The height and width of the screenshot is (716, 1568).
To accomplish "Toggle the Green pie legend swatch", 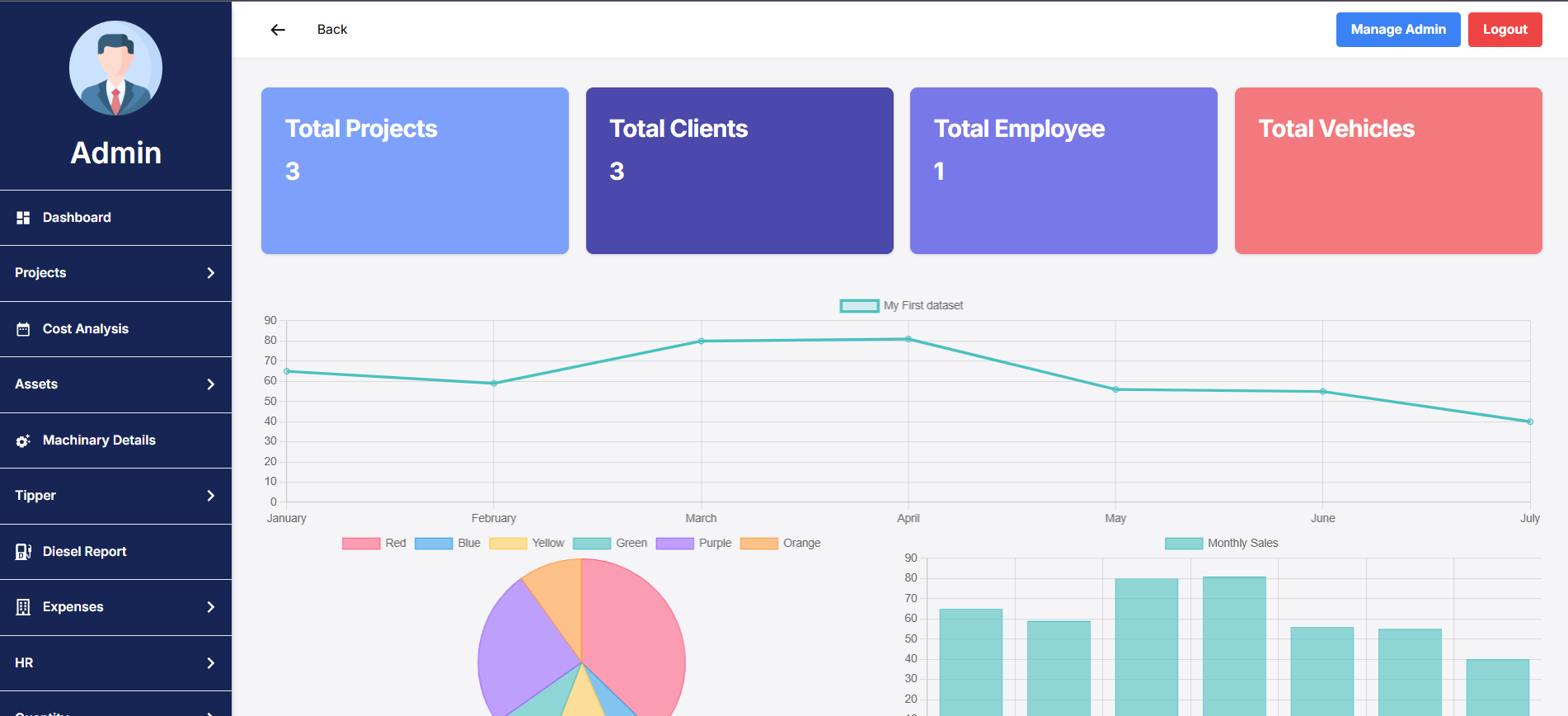I will click(592, 544).
